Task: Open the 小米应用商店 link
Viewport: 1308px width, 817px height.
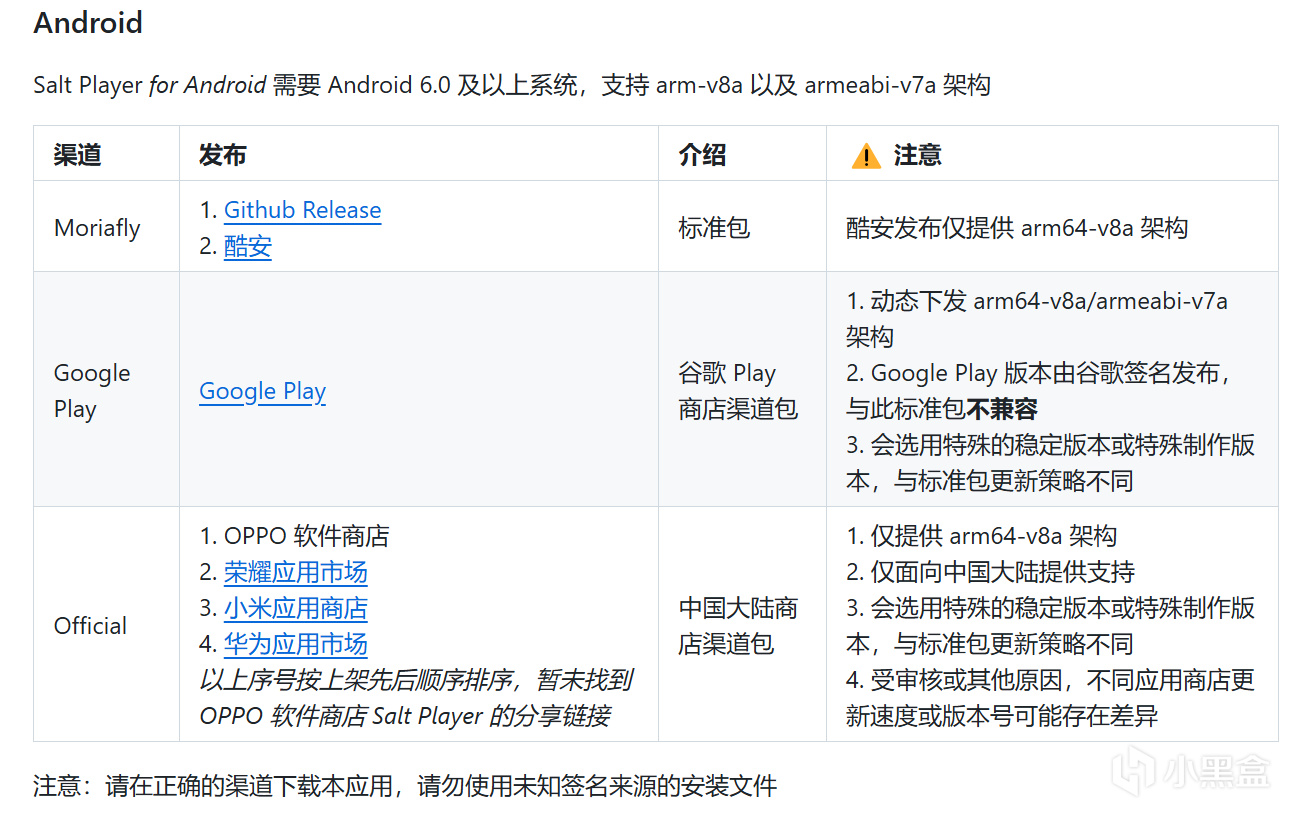Action: pyautogui.click(x=296, y=608)
